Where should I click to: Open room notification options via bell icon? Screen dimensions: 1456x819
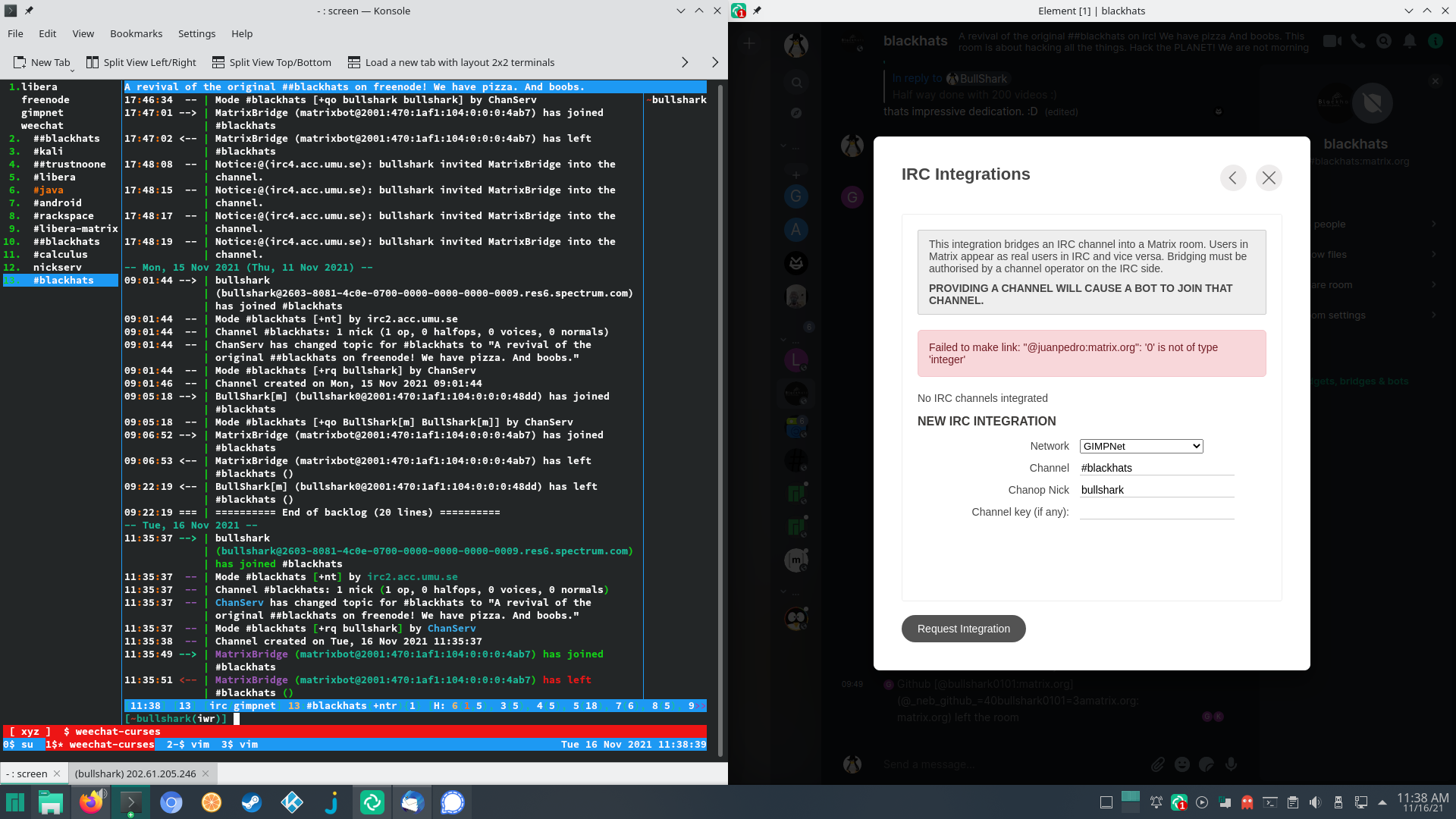tap(1410, 41)
